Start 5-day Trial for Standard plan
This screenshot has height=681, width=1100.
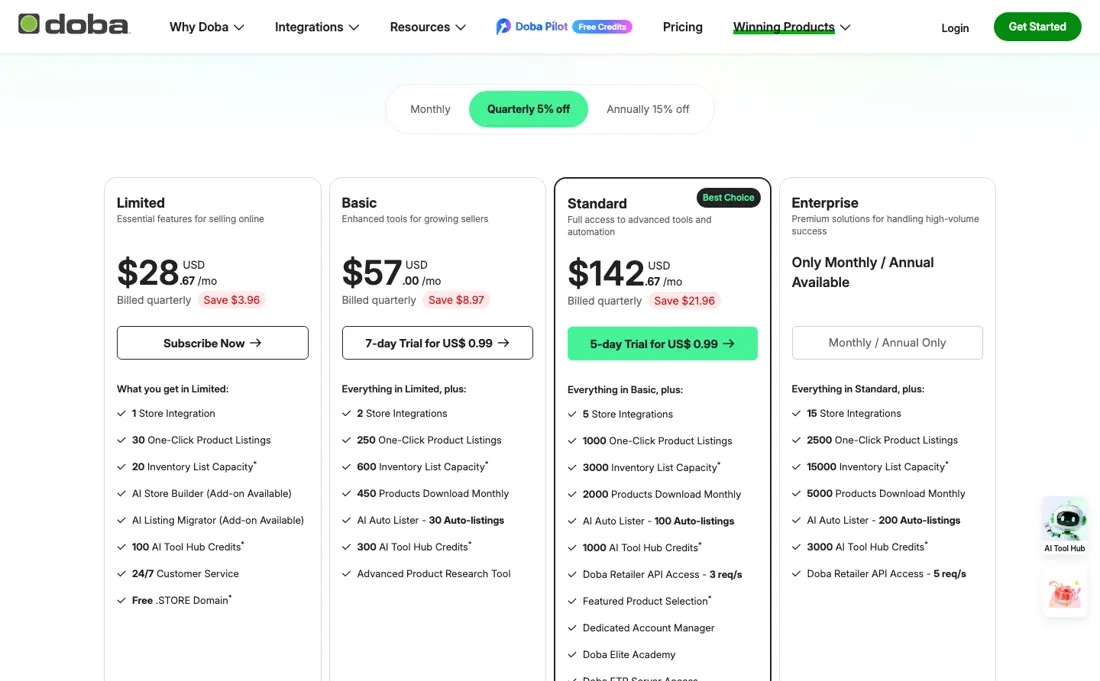click(662, 344)
